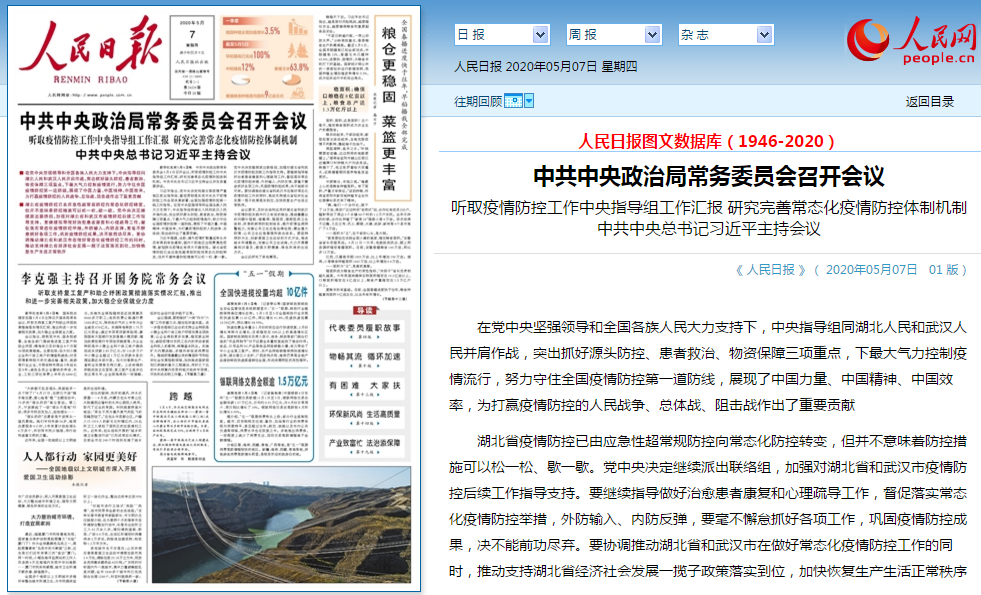Select the article 人人都行动 家园更美好
The height and width of the screenshot is (595, 981).
80,456
